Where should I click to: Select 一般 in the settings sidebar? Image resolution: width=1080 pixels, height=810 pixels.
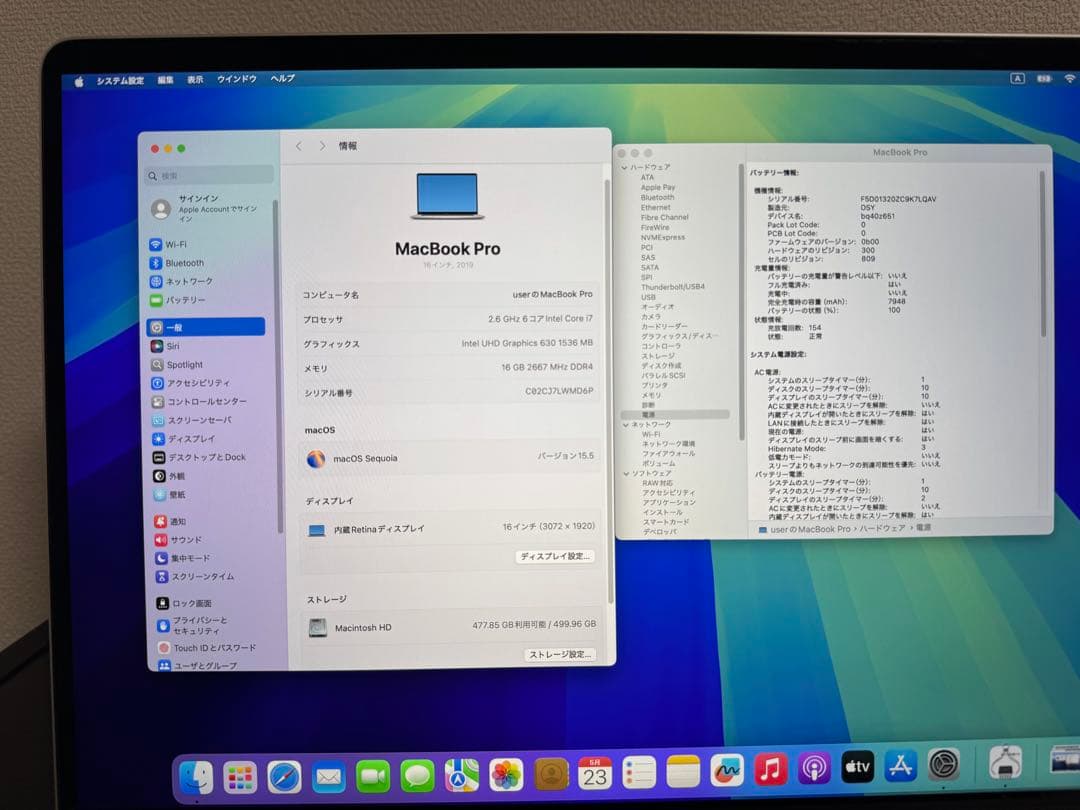[206, 327]
